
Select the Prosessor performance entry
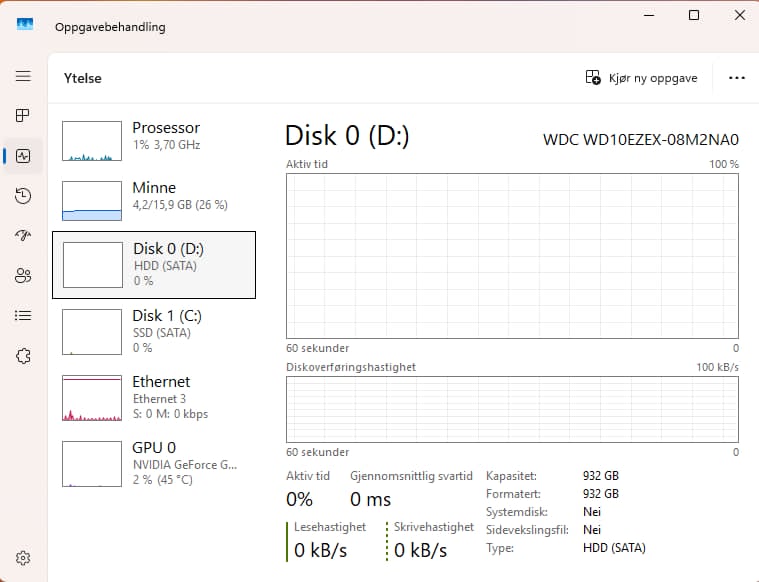click(154, 141)
